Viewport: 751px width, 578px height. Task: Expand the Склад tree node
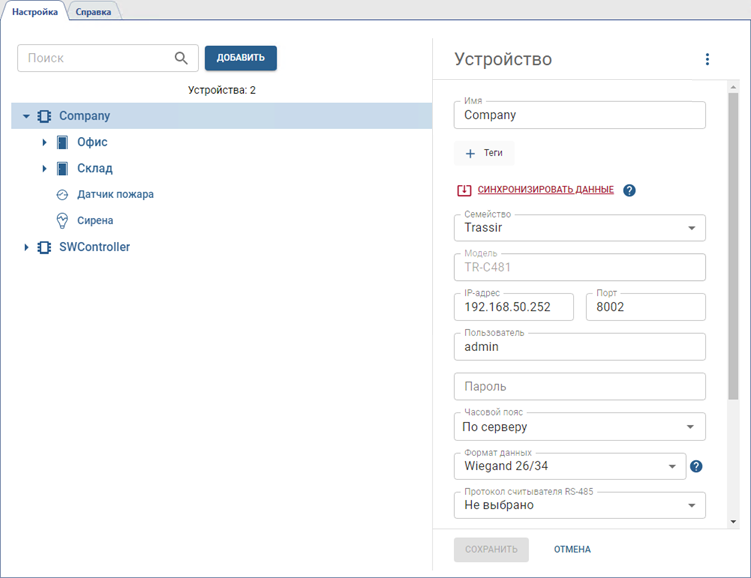[x=44, y=169]
